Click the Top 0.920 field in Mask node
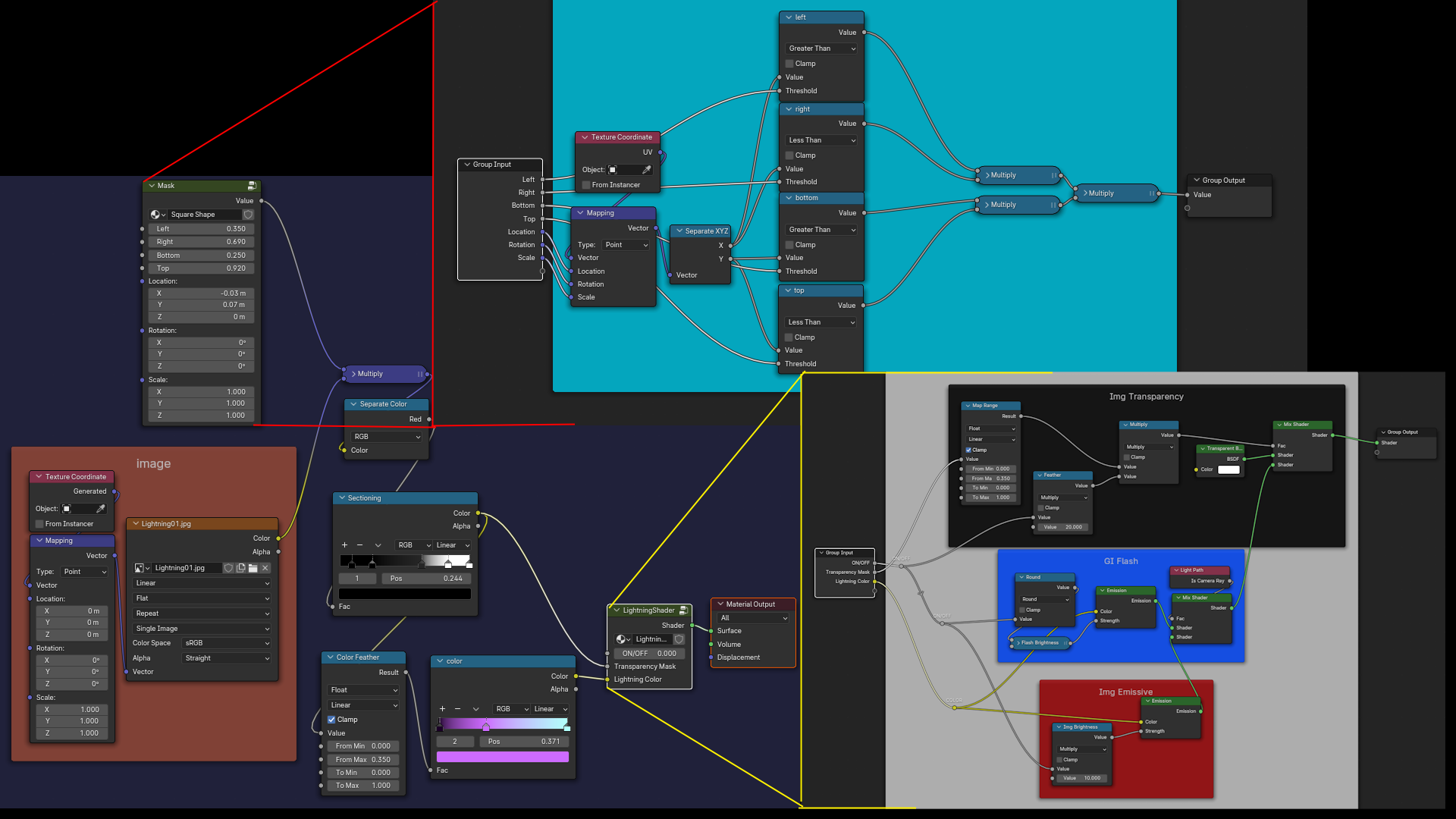1456x819 pixels. click(x=201, y=268)
